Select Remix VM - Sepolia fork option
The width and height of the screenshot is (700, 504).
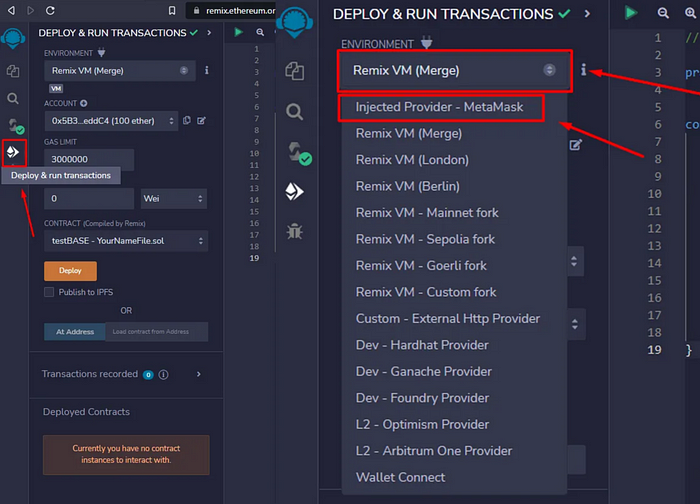[425, 239]
